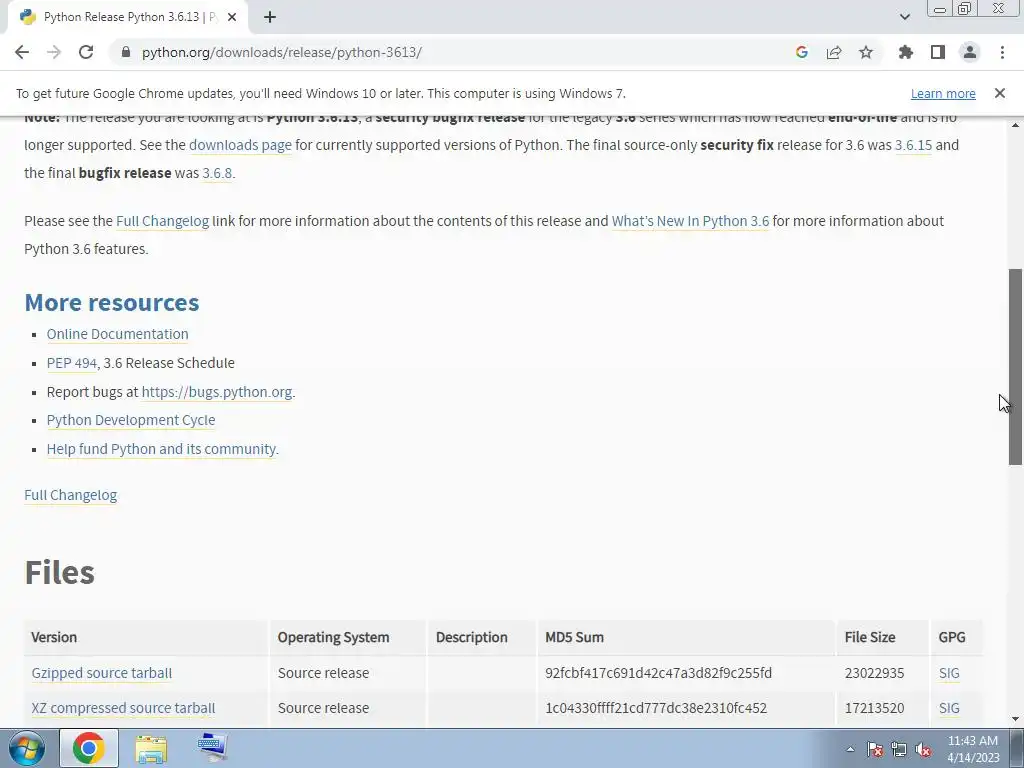Open the downloads page link
1024x768 pixels.
[240, 145]
